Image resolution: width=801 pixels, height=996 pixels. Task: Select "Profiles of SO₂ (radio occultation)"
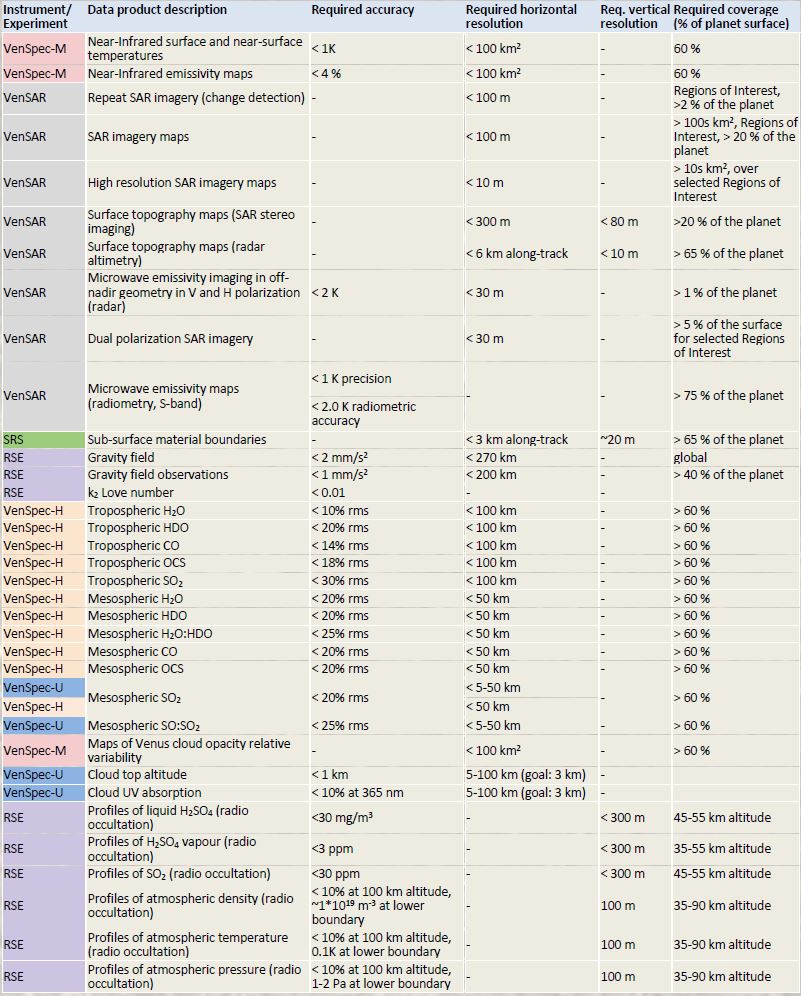click(179, 874)
